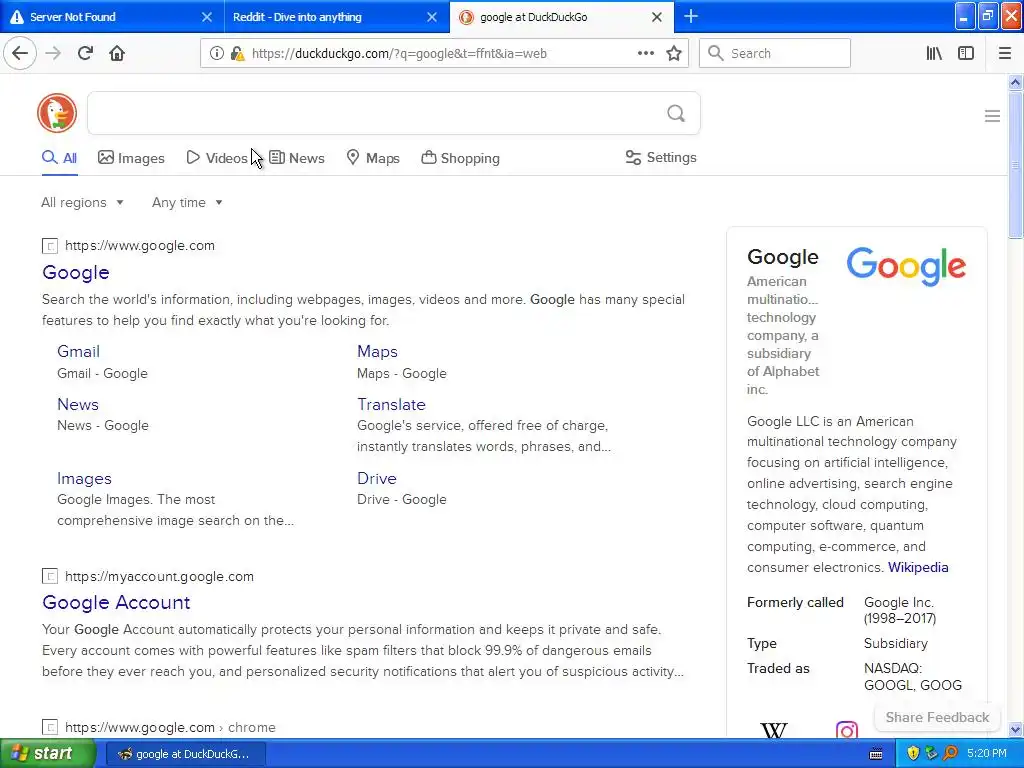Reload the current page
Viewport: 1024px width, 768px height.
tap(85, 53)
